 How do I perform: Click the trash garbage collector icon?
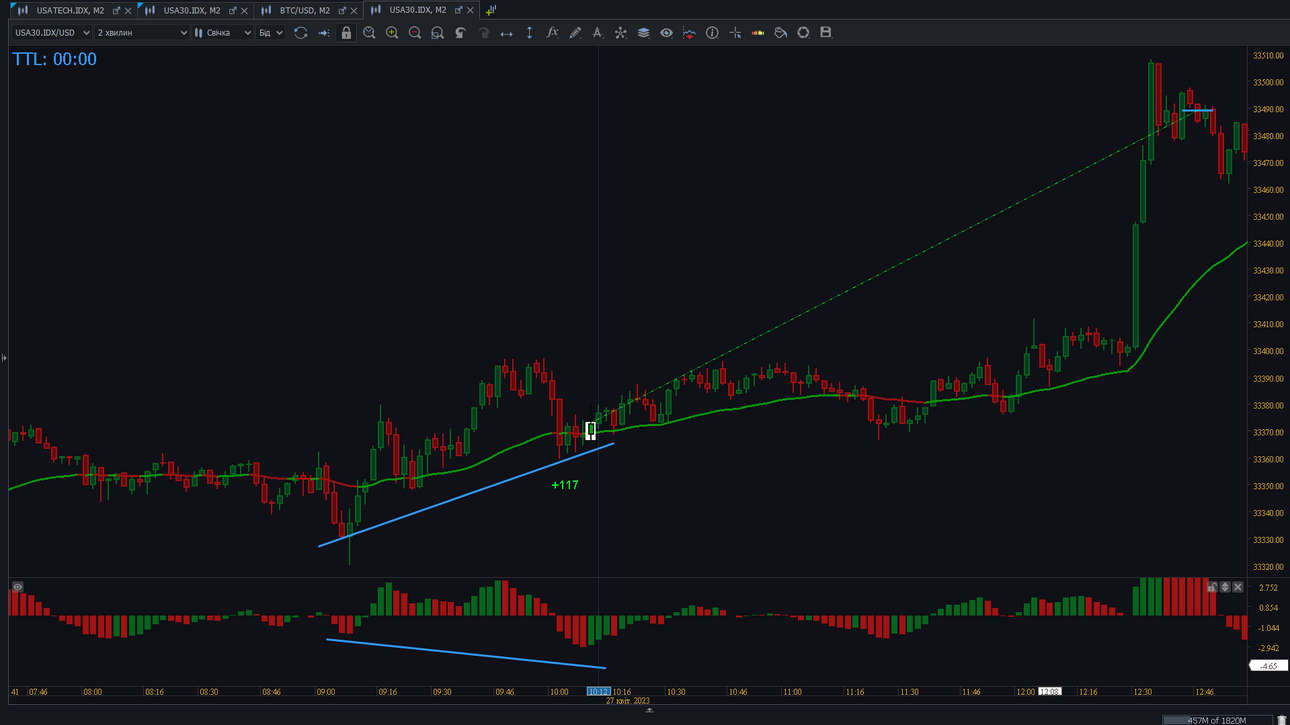pyautogui.click(x=1282, y=720)
